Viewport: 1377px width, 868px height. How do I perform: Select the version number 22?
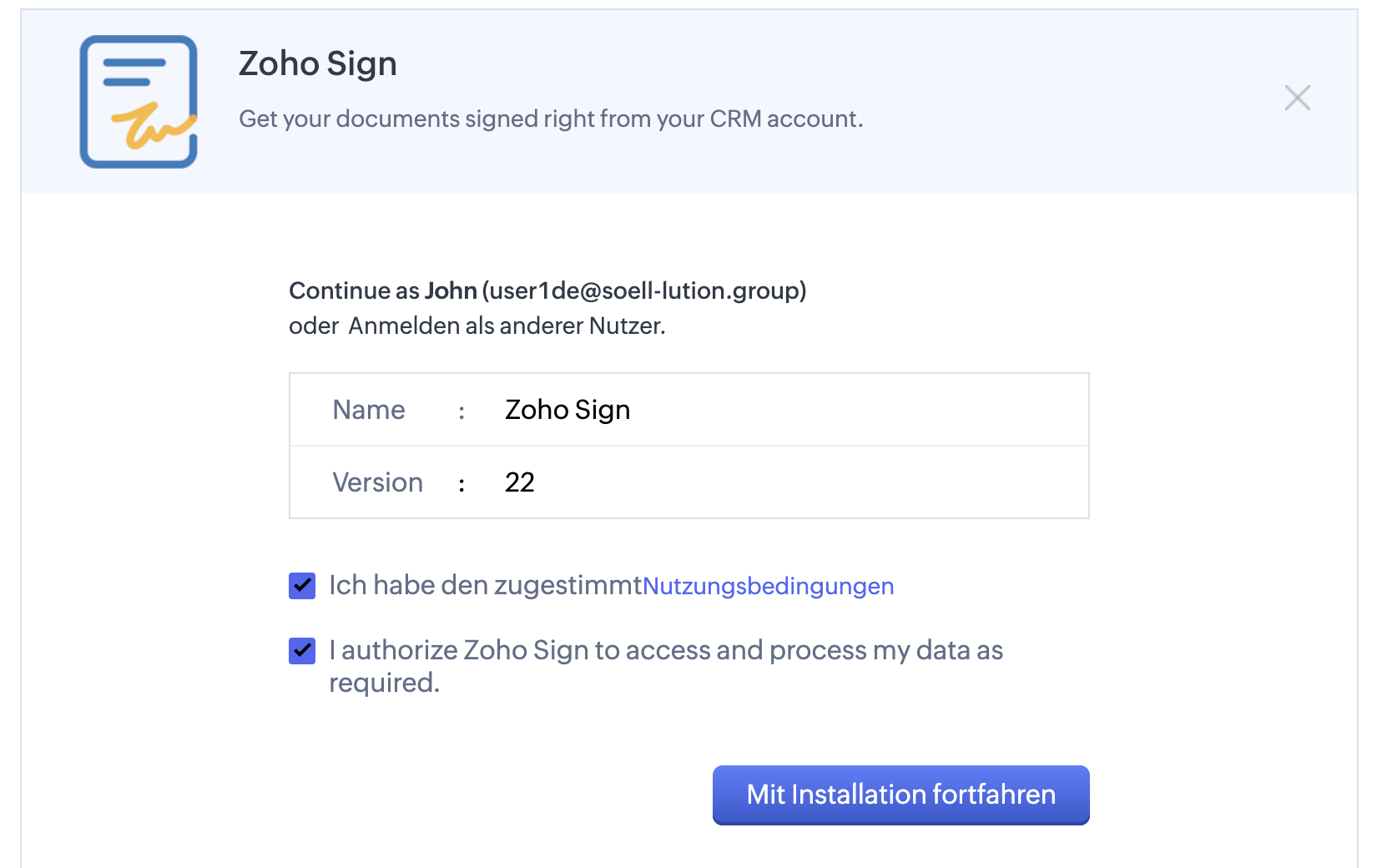pyautogui.click(x=519, y=482)
